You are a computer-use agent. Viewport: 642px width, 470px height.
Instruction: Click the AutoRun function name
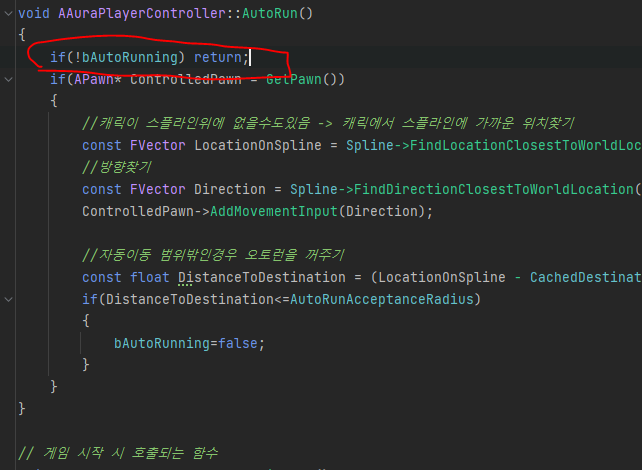(x=270, y=14)
